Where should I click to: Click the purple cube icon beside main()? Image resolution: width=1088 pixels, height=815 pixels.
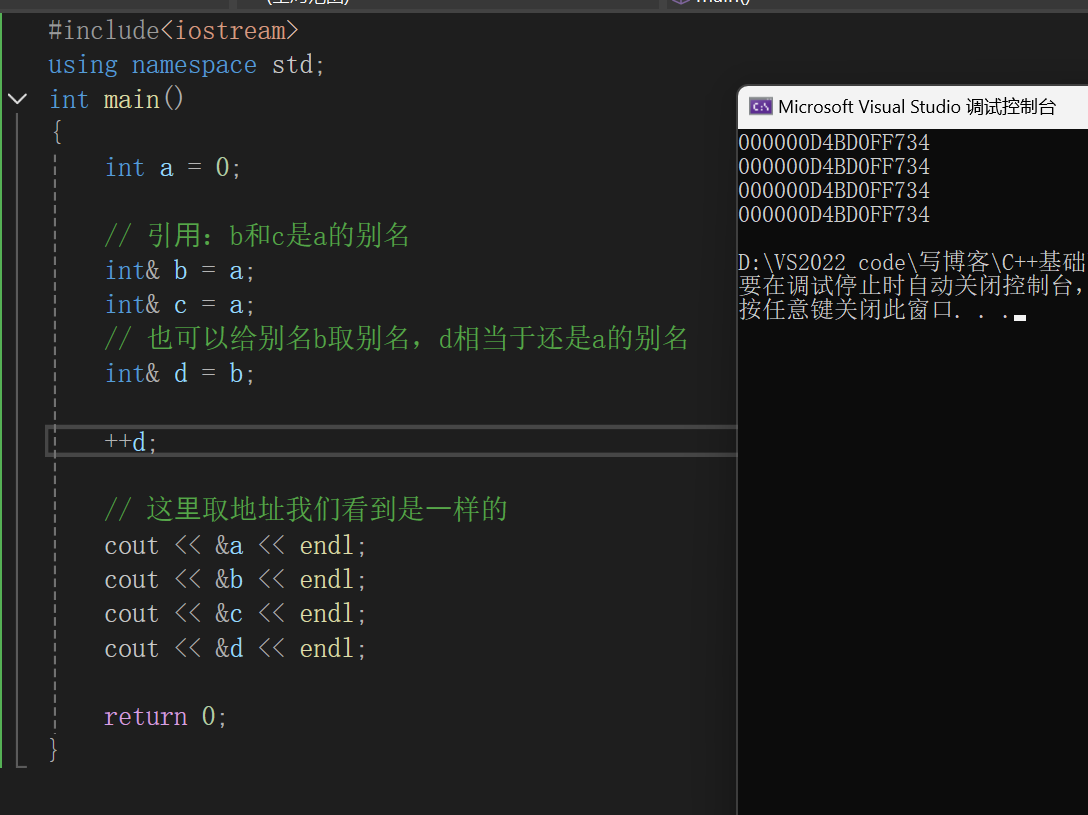pyautogui.click(x=681, y=2)
